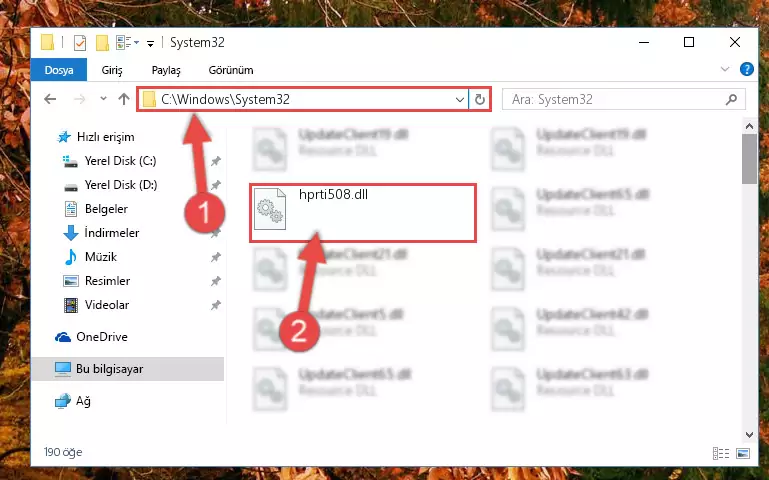Screen dimensions: 769x480
Task: Open Yerel Disk (C:) in sidebar
Action: tap(120, 161)
